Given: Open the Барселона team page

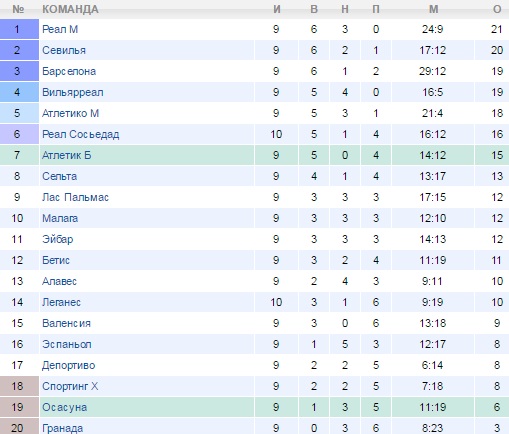Looking at the screenshot, I should (x=69, y=71).
